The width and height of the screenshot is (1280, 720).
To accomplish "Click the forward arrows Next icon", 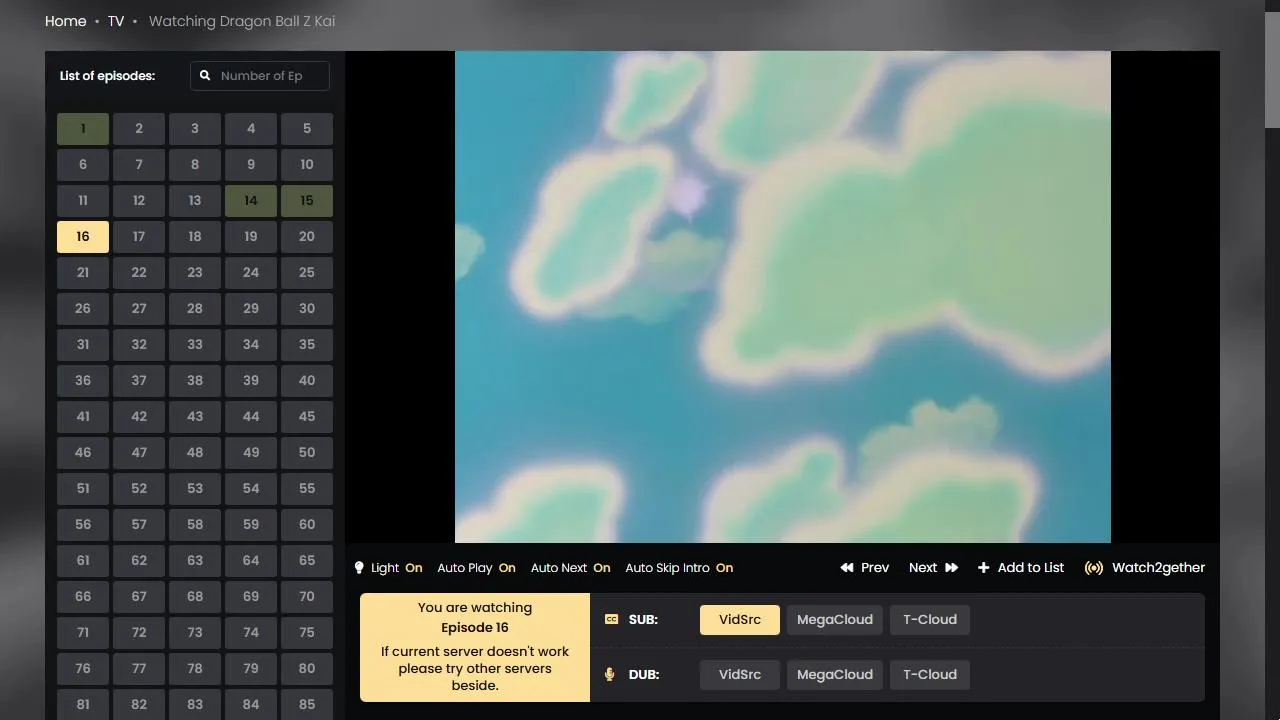I will 951,567.
